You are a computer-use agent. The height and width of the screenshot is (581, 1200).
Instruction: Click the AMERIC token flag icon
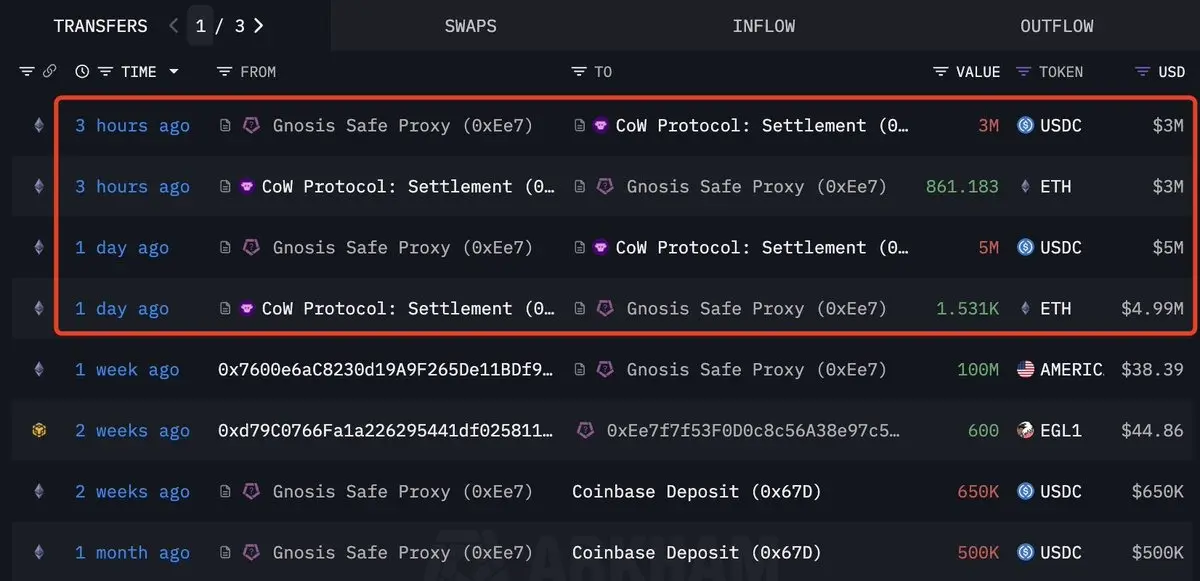click(x=1024, y=370)
